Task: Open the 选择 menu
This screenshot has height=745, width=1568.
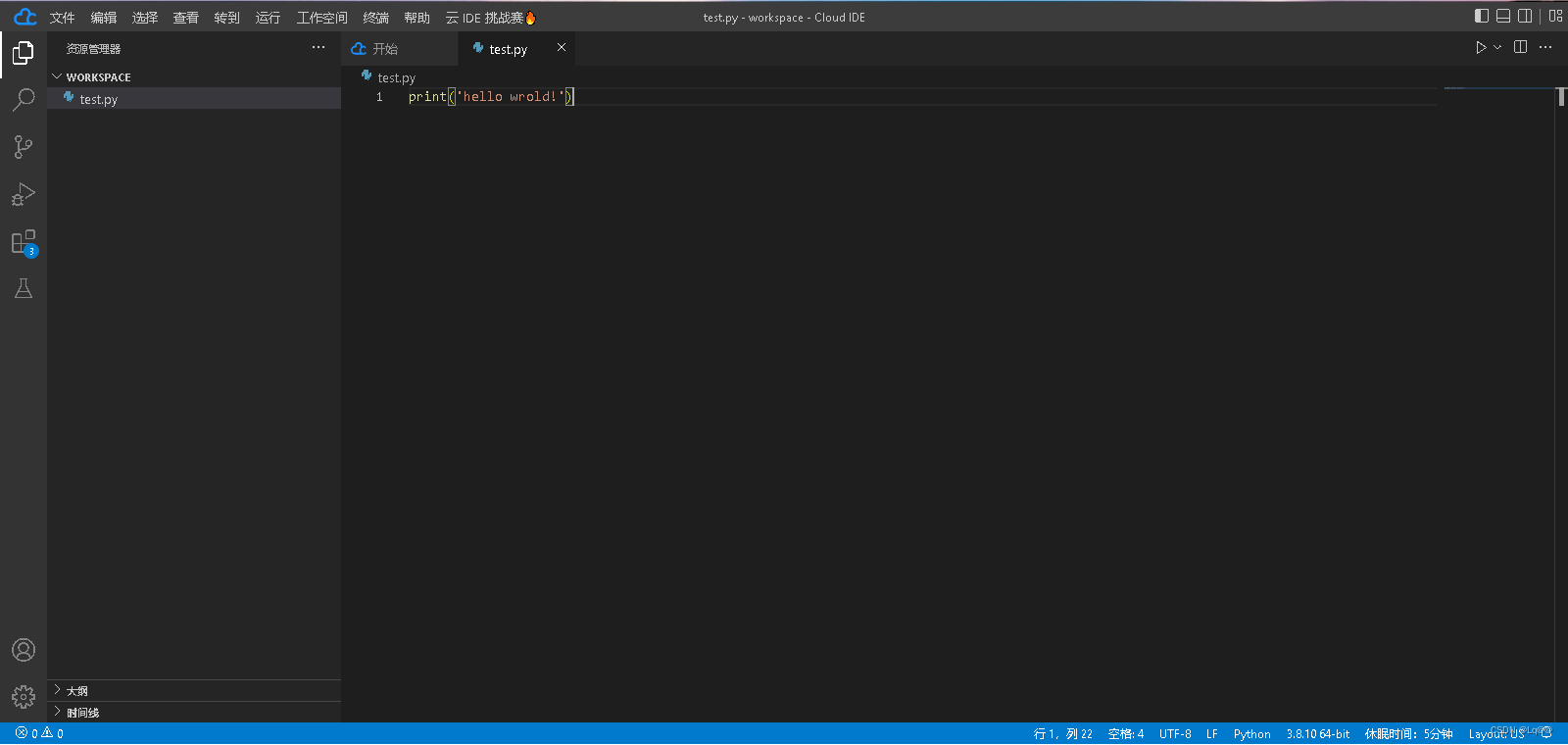Action: click(145, 18)
